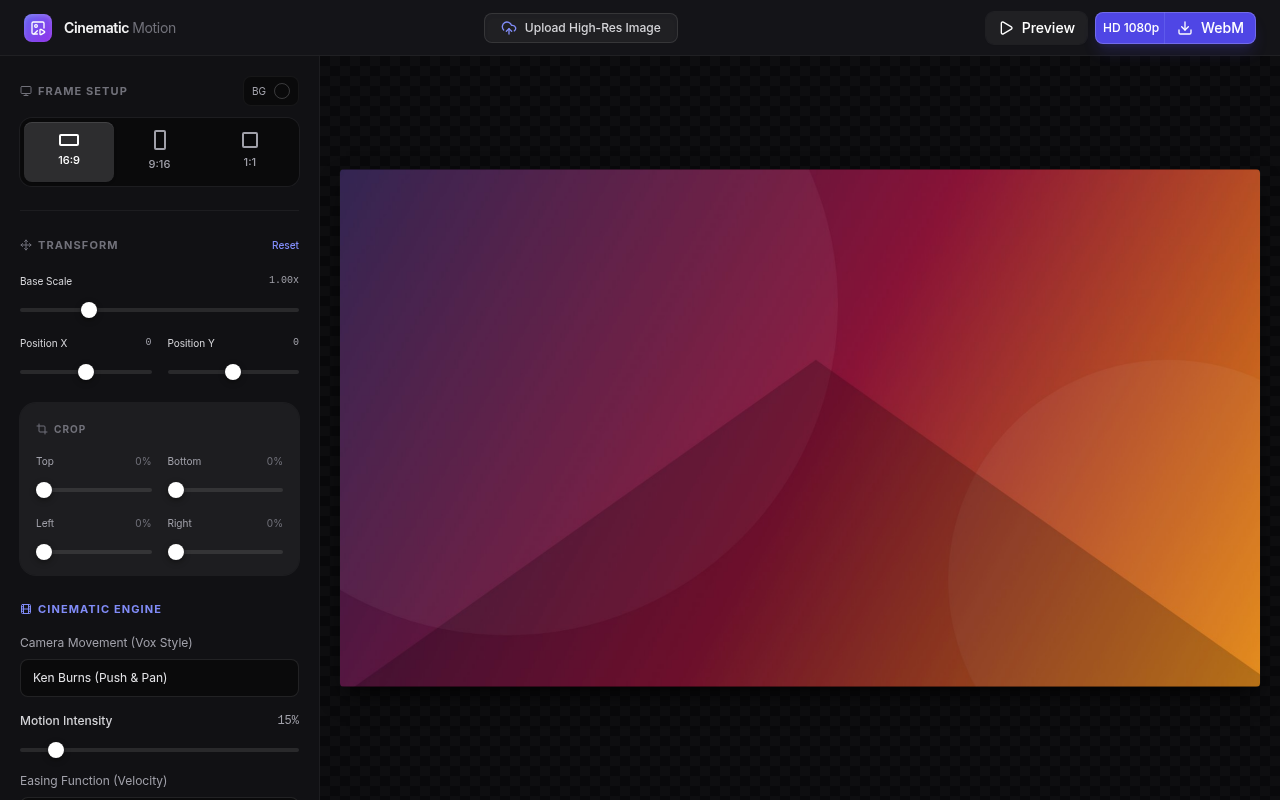Click the Motion Intensity slider handle

(56, 750)
